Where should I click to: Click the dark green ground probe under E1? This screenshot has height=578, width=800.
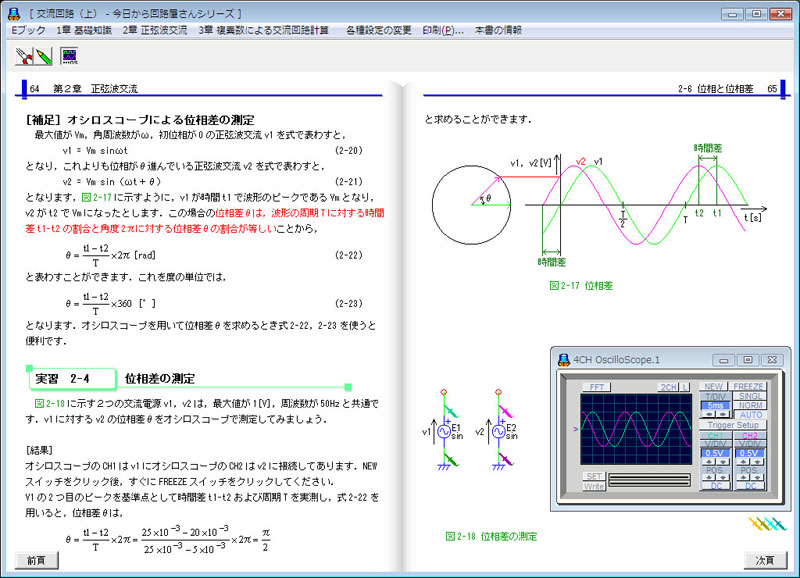click(x=451, y=459)
